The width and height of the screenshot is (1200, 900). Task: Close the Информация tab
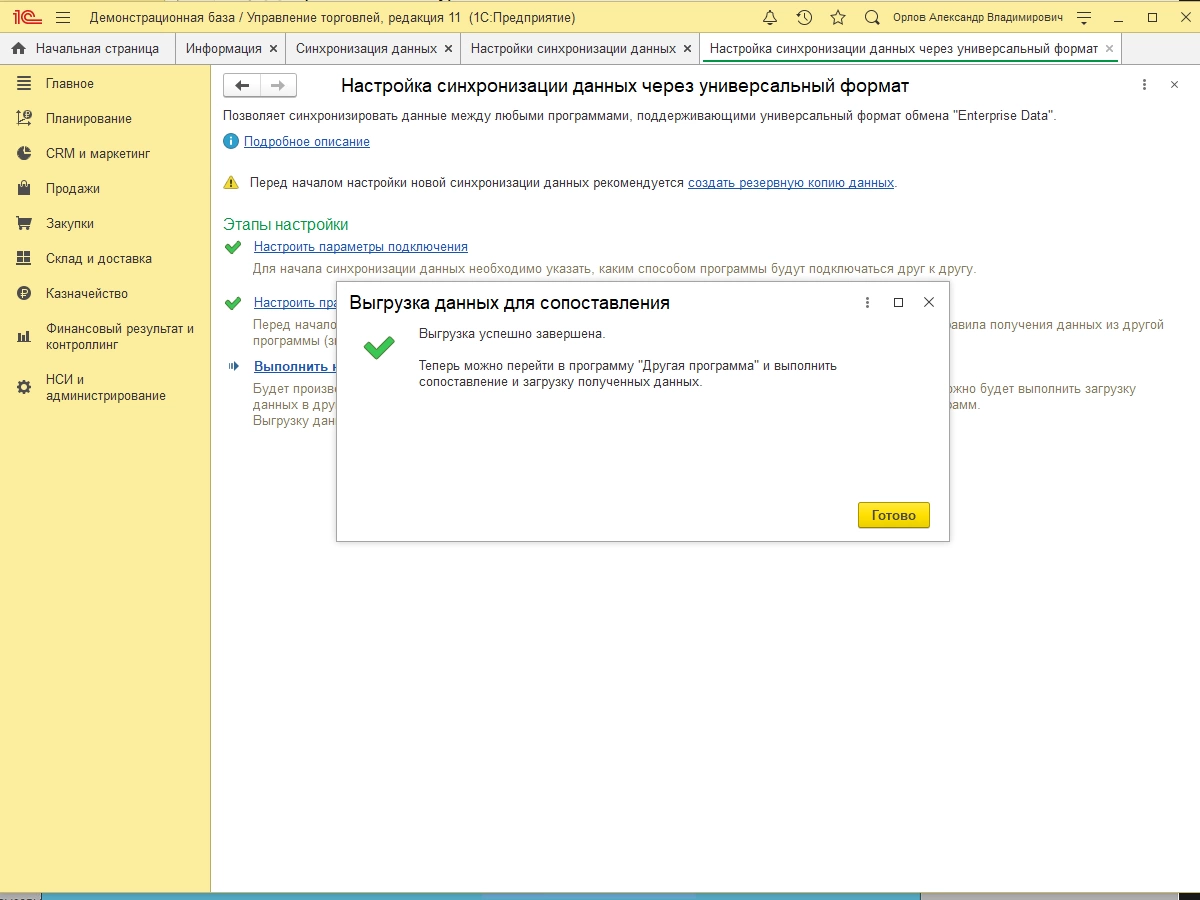[x=273, y=48]
